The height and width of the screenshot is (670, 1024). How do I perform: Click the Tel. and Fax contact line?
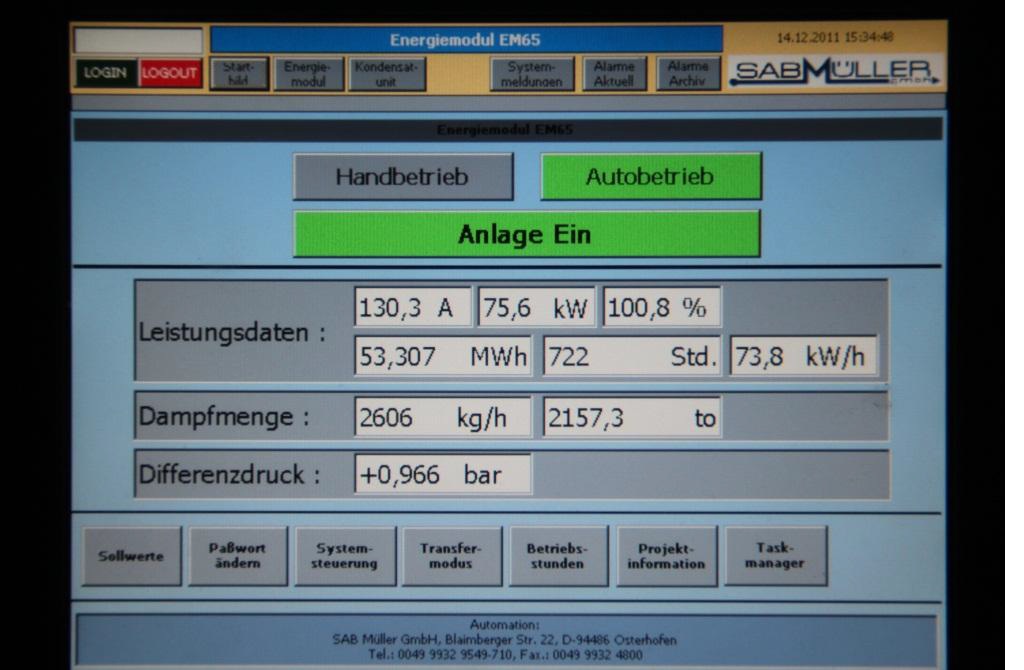(505, 654)
